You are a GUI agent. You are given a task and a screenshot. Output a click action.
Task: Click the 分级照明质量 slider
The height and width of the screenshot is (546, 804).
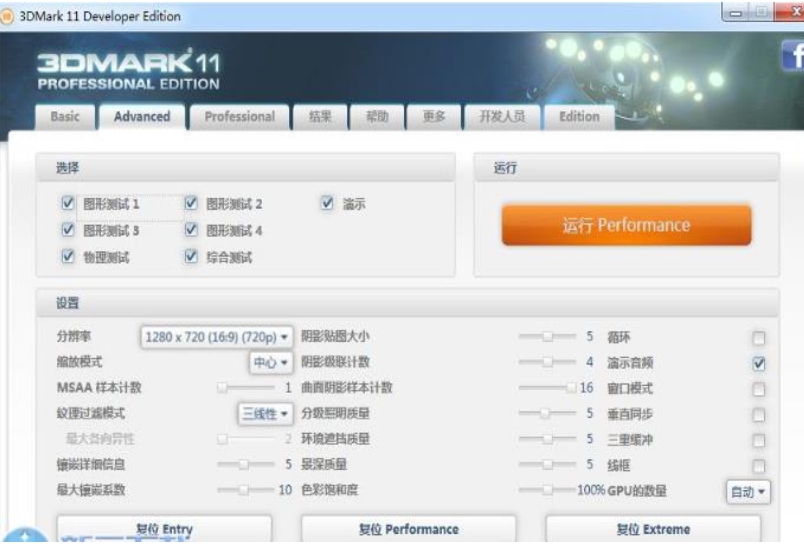pyautogui.click(x=547, y=413)
